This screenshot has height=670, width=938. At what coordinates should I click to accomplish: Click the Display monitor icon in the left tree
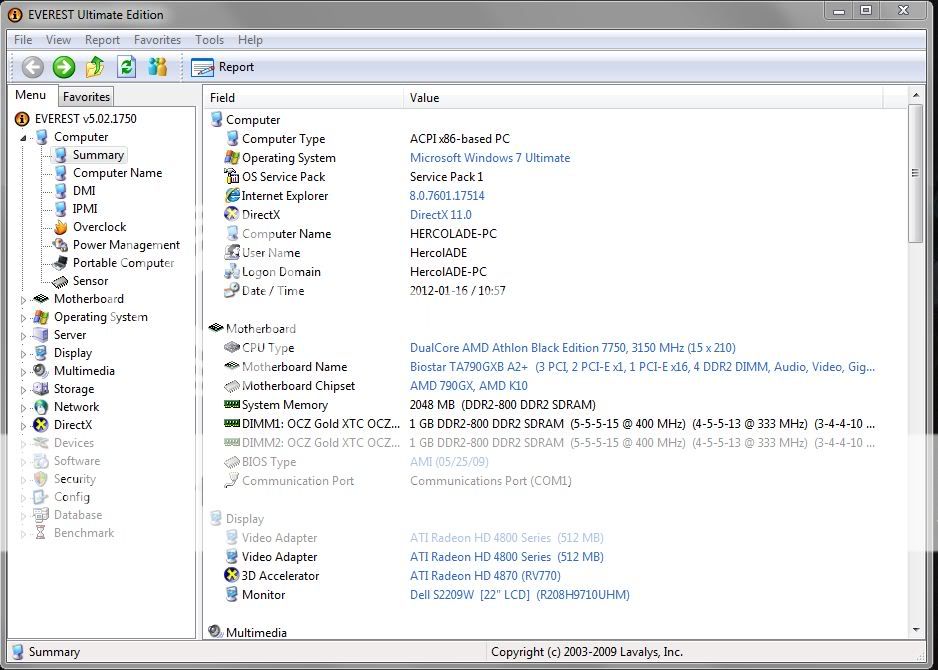[41, 353]
